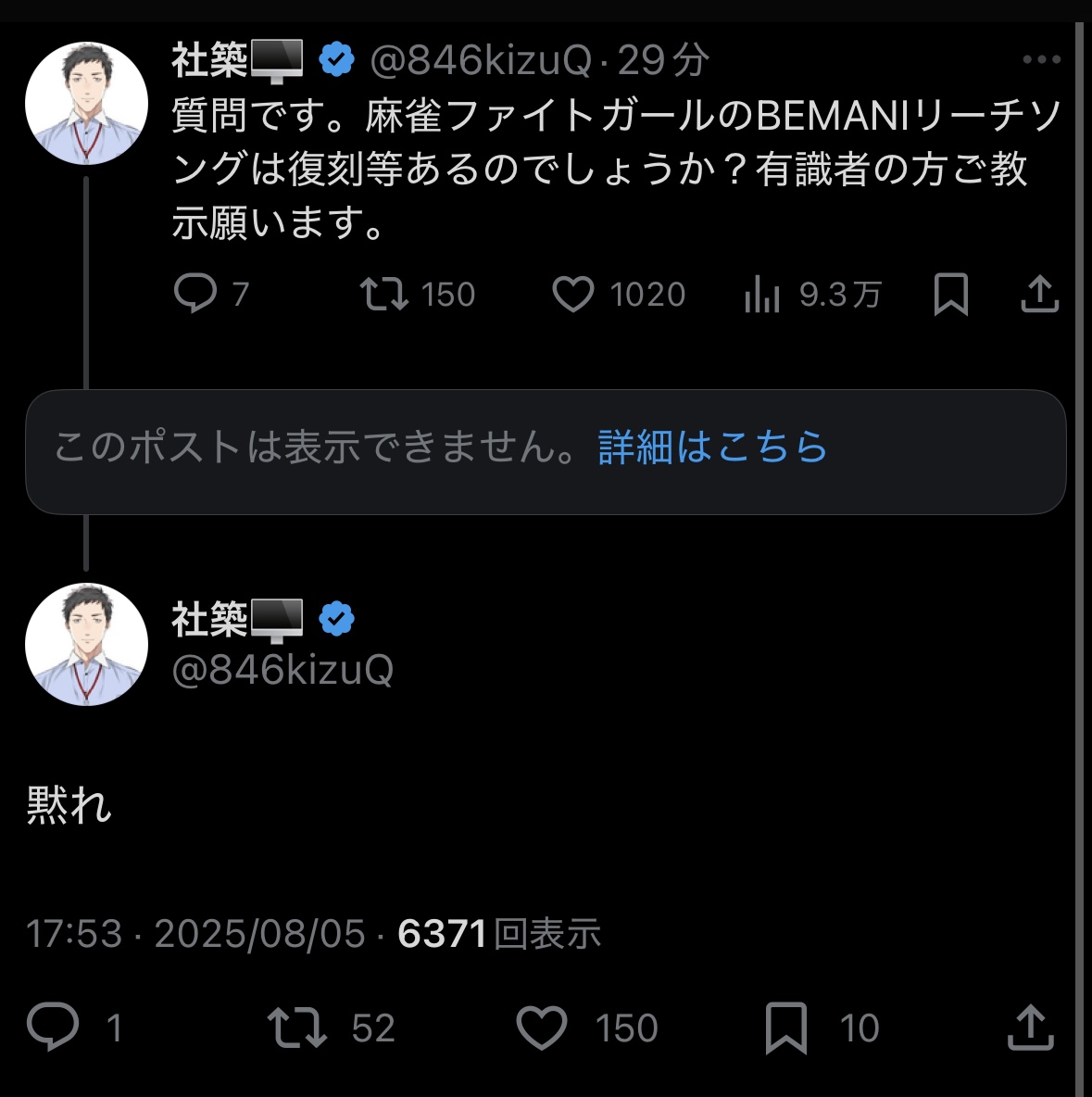Screen dimensions: 1092x1097
Task: Repost the top post with 150 reposts
Action: tap(384, 294)
